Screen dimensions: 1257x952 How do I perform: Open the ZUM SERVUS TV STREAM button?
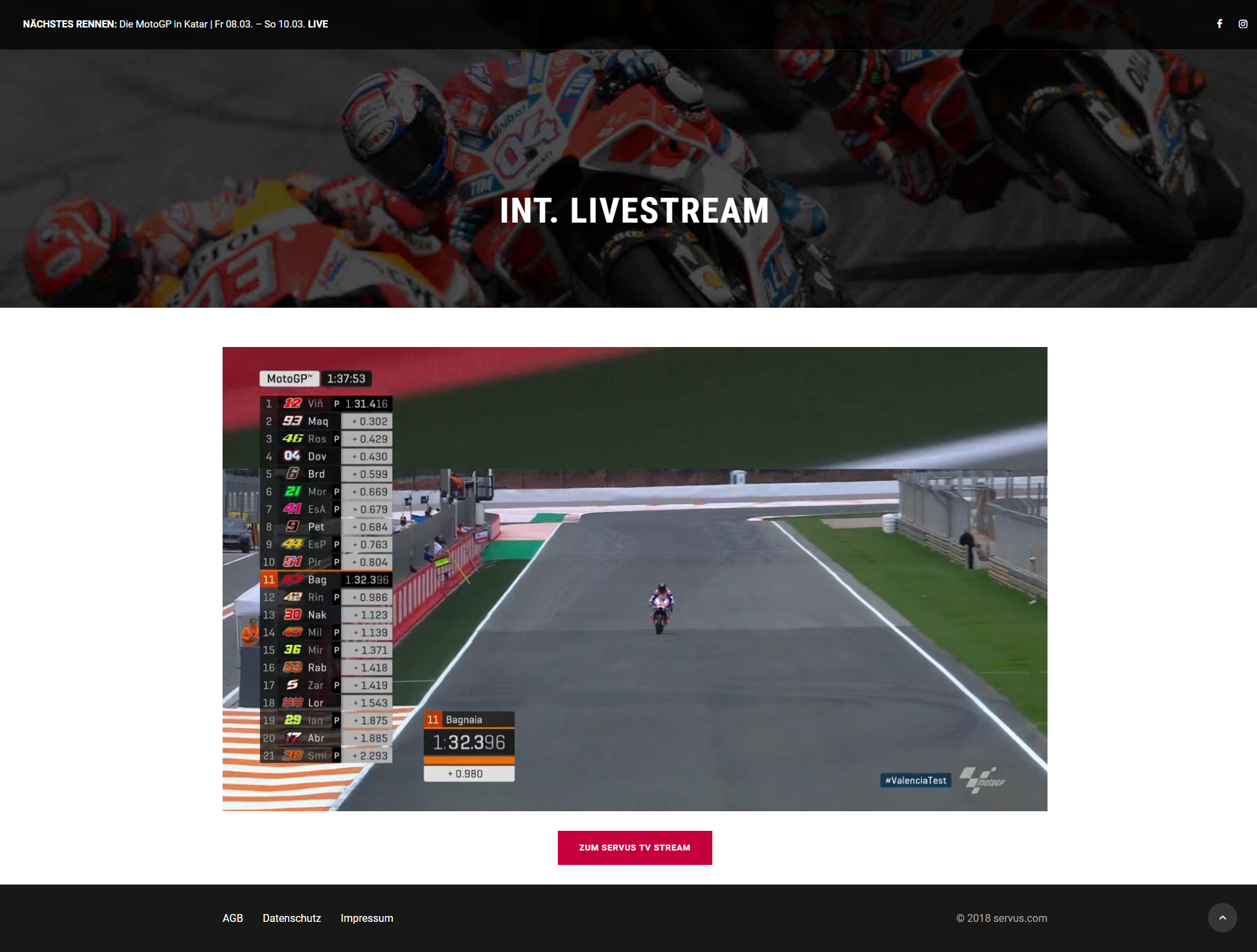(x=634, y=847)
